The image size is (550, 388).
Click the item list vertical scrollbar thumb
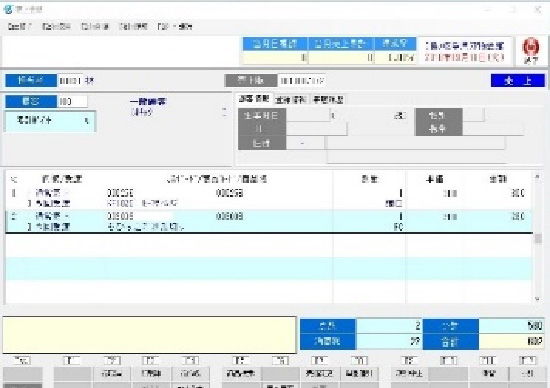537,239
